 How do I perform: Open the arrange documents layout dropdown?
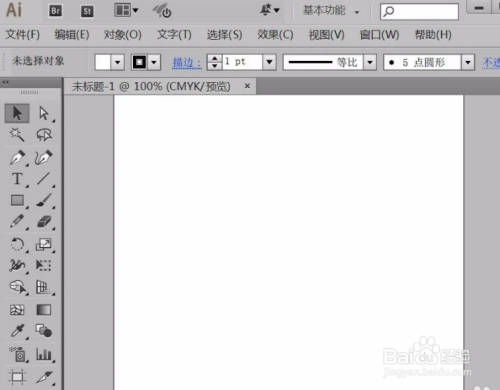[126, 10]
